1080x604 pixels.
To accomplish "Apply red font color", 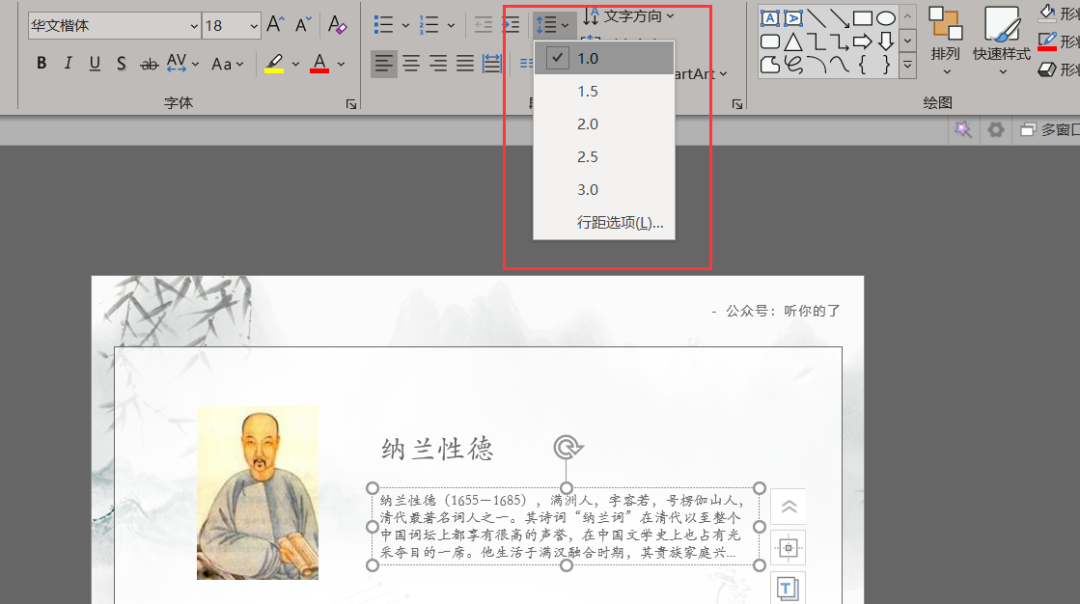I will (319, 63).
